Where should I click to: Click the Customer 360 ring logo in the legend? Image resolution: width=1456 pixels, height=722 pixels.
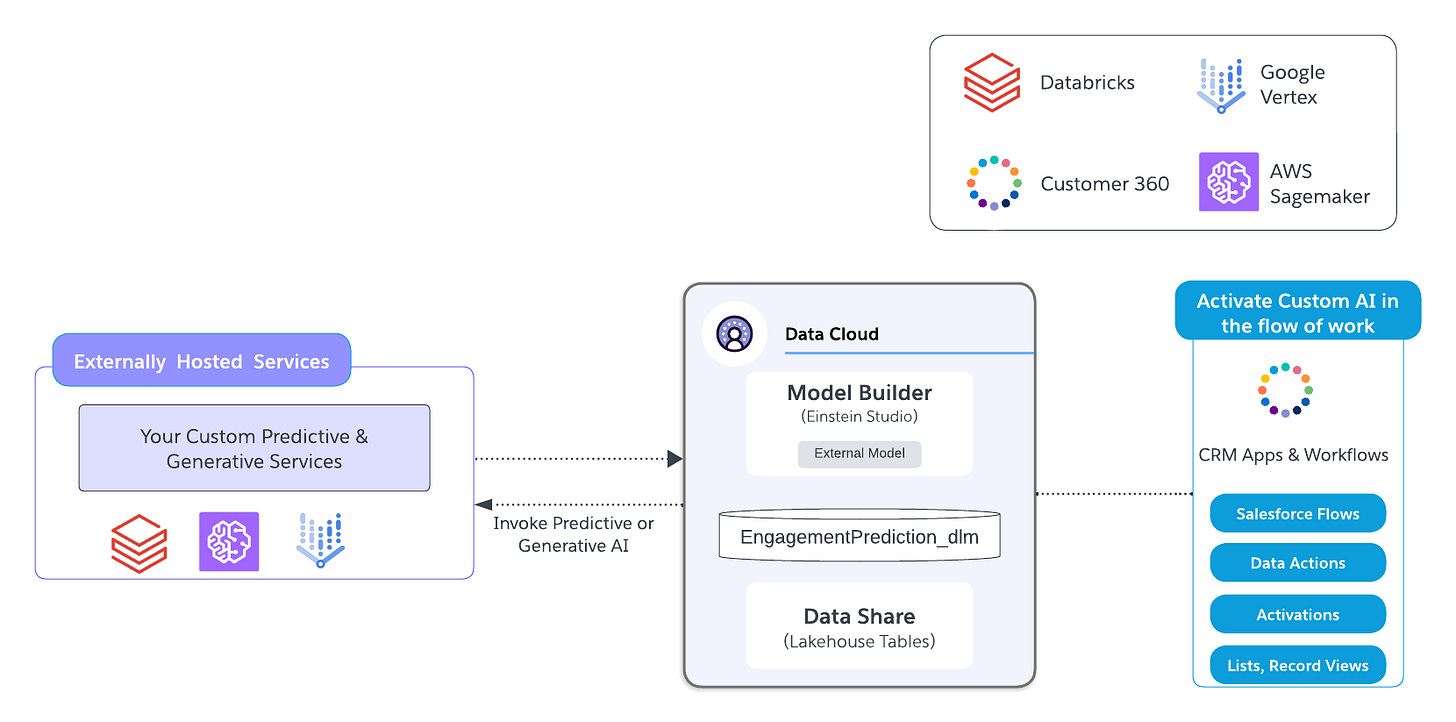click(994, 183)
